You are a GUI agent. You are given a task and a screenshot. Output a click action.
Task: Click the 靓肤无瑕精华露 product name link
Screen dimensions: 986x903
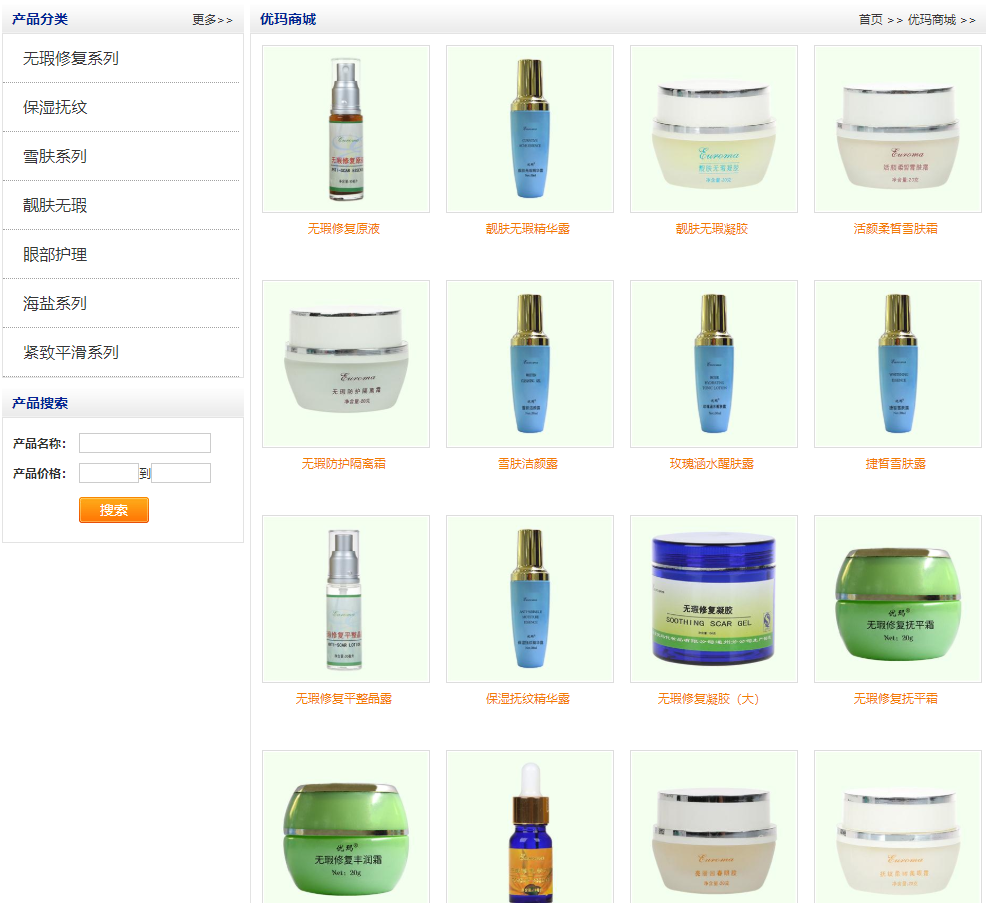528,229
